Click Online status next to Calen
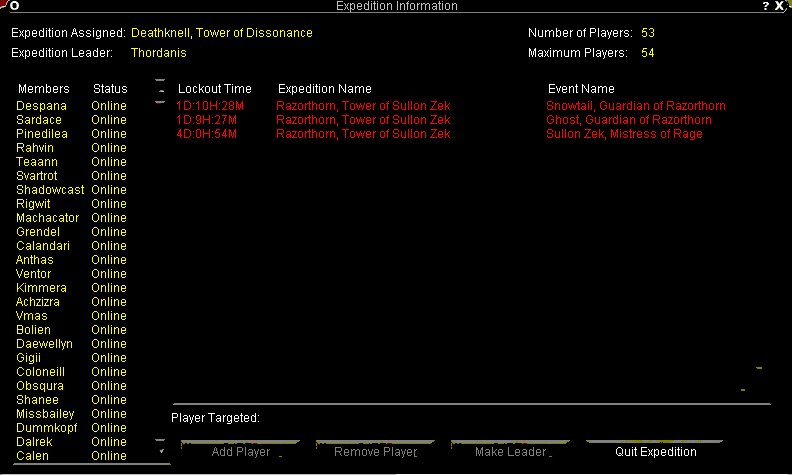Viewport: 792px width, 475px height. (109, 455)
